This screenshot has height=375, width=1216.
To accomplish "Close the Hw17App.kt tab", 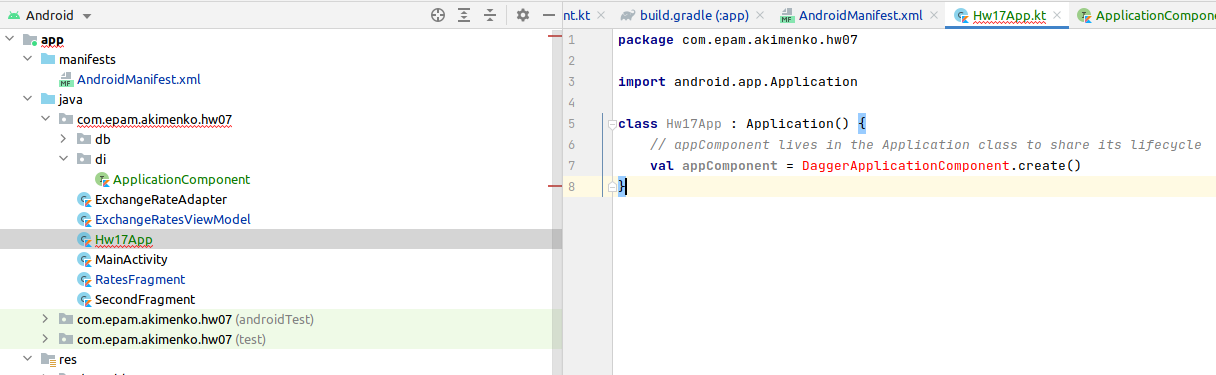I will [x=1056, y=15].
